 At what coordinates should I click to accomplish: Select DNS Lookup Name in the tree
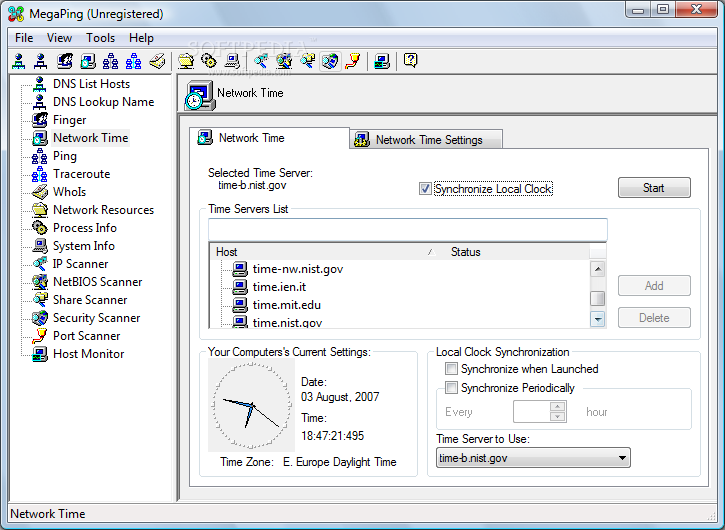pos(103,102)
